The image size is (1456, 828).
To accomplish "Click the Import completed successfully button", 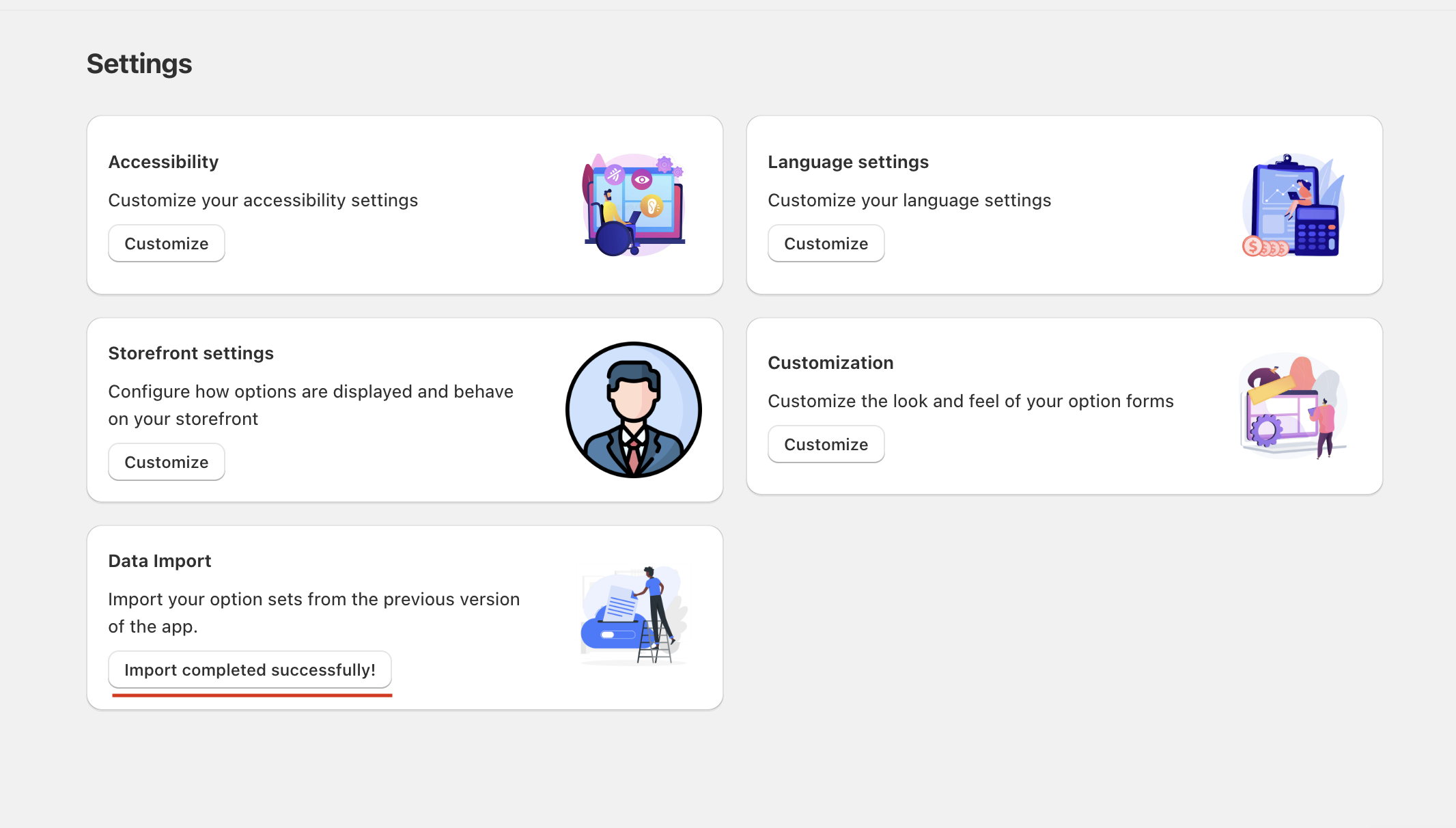I will 250,670.
